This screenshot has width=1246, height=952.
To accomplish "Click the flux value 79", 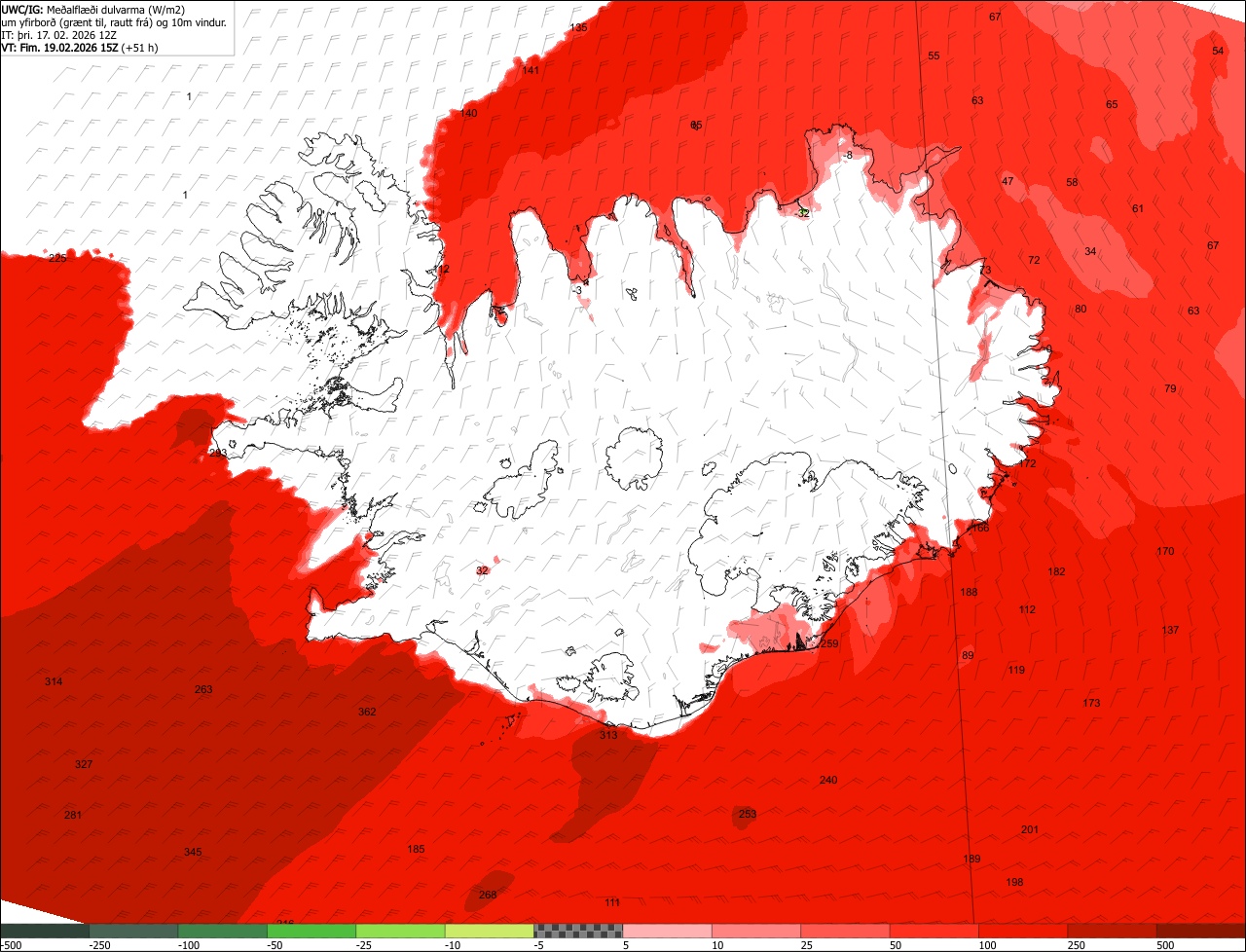I will point(1170,388).
